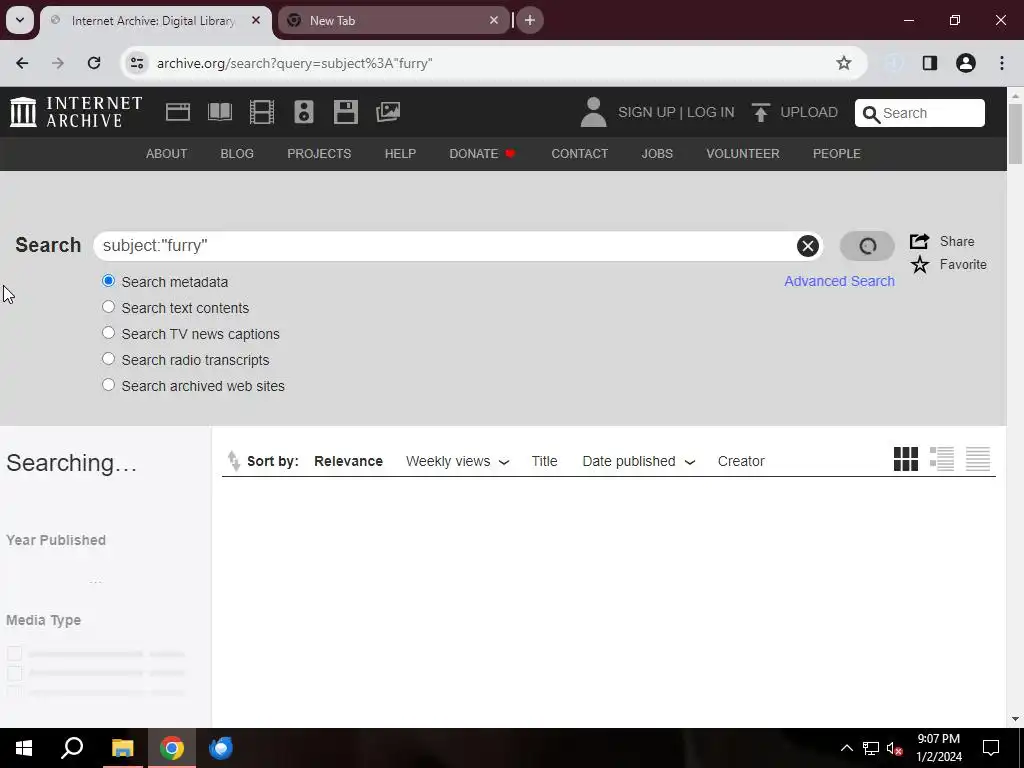Screen dimensions: 1024x768
Task: Switch to tile grid view
Action: point(905,459)
